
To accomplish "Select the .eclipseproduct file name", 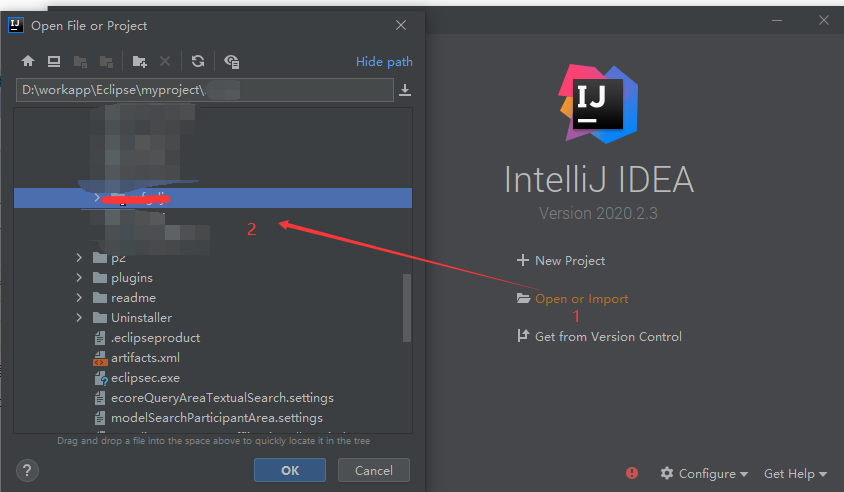I will [156, 338].
